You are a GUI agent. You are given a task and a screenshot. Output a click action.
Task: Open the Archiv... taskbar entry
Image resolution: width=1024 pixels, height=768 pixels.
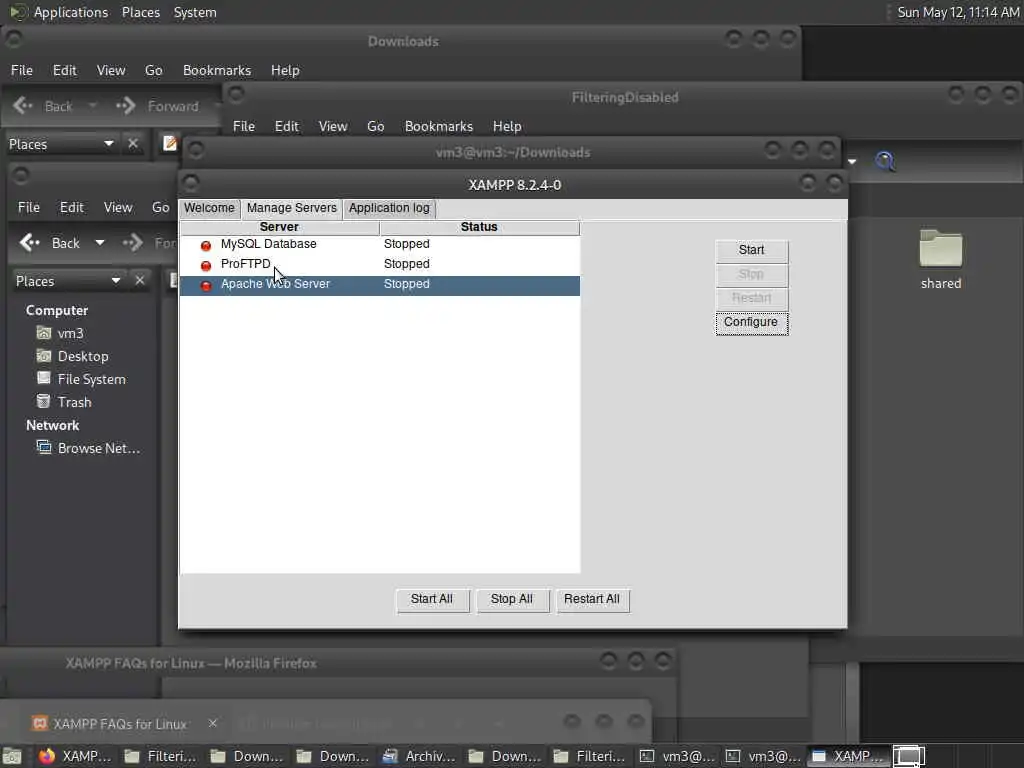tap(418, 756)
